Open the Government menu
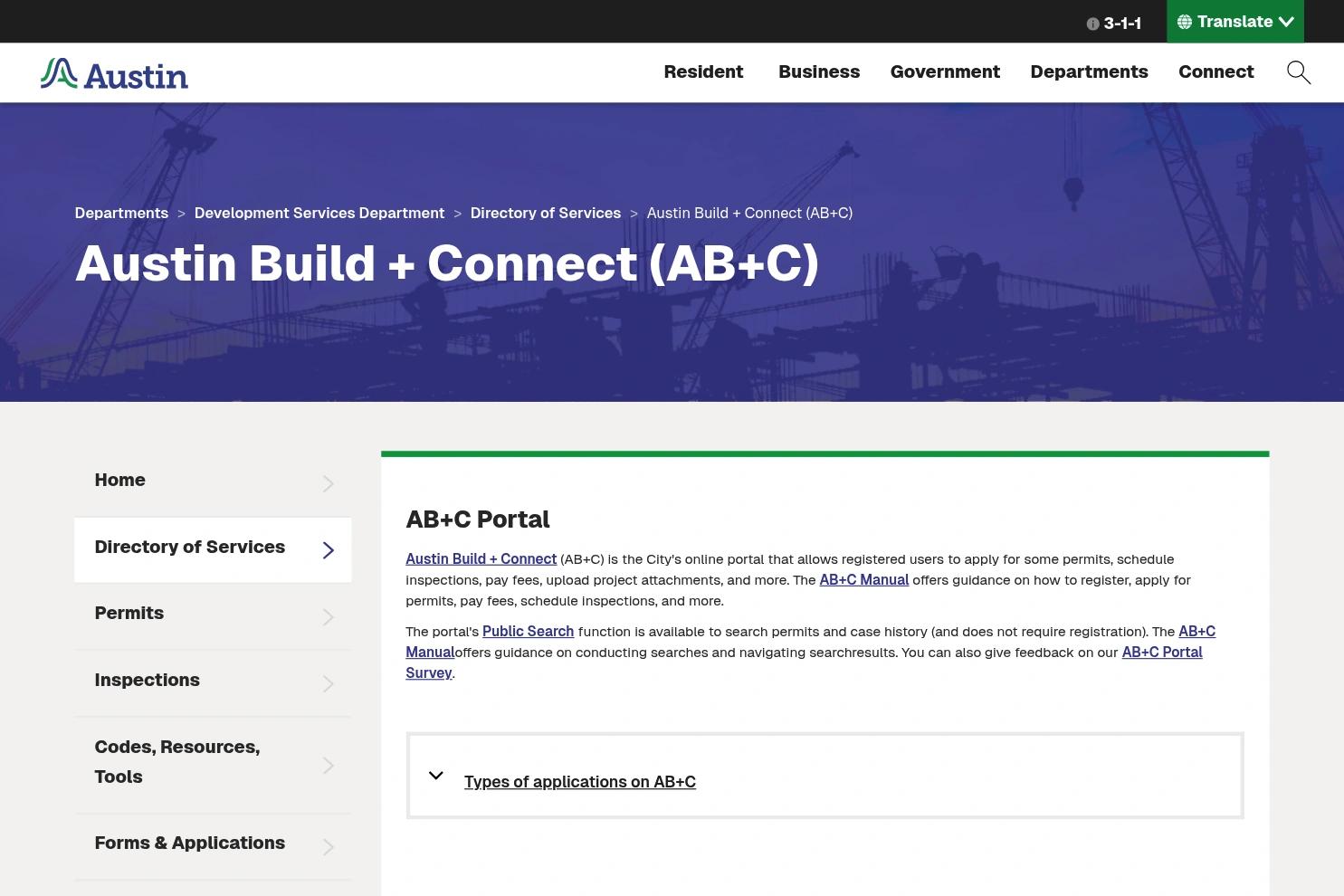 click(945, 71)
